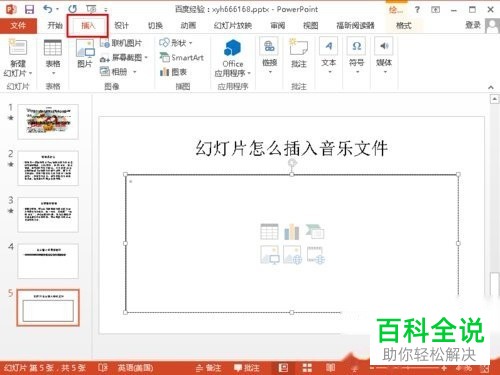500x375 pixels.
Task: Click placeholder Pictures icon
Action: click(x=269, y=255)
